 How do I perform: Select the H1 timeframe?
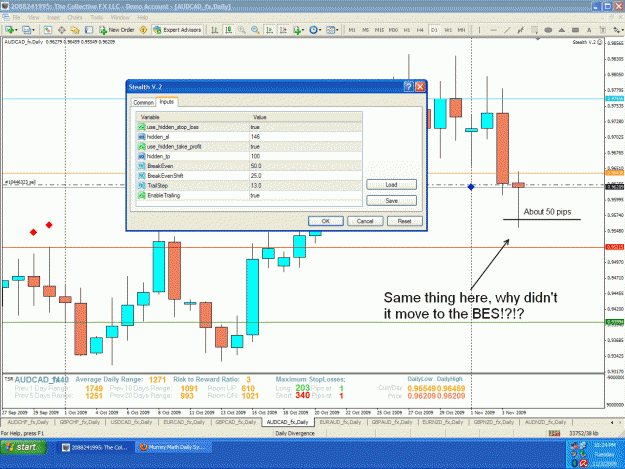(x=407, y=30)
